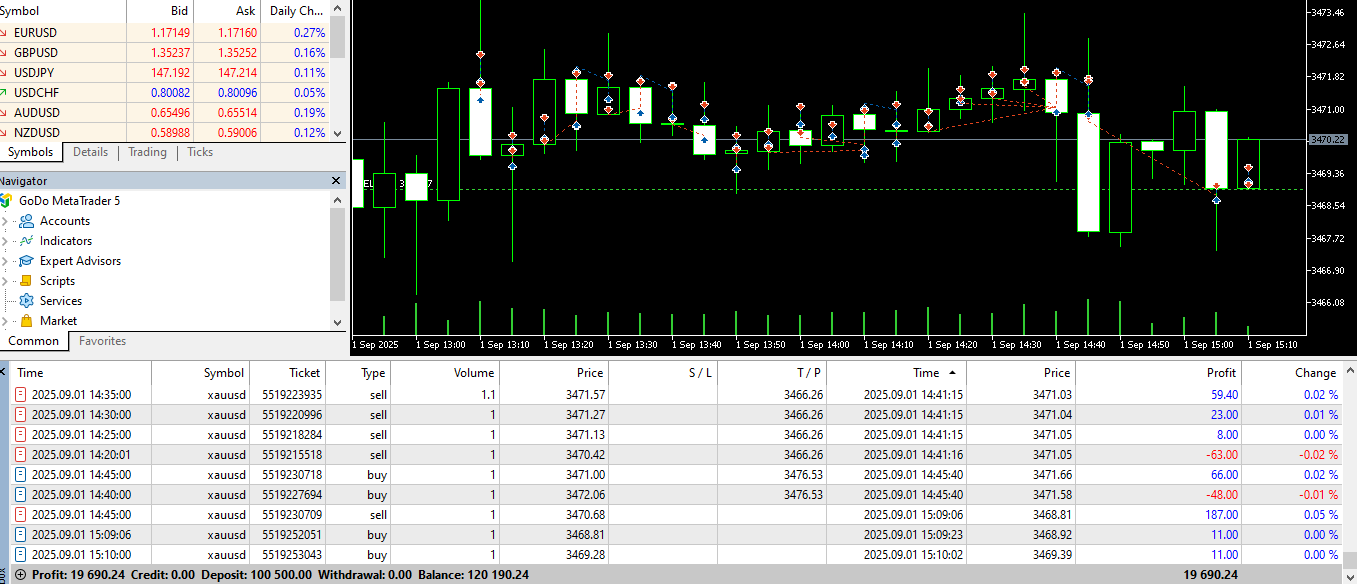Click the Accounts icon in Navigator
Image resolution: width=1357 pixels, height=584 pixels.
coord(26,221)
